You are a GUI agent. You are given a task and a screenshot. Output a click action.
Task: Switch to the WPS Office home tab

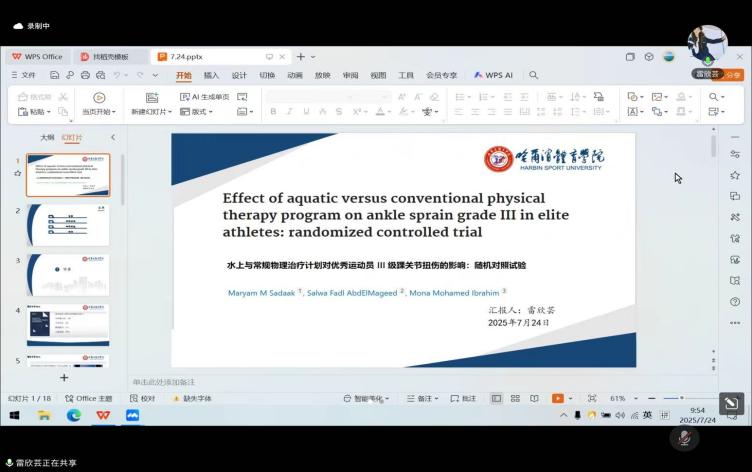(37, 57)
